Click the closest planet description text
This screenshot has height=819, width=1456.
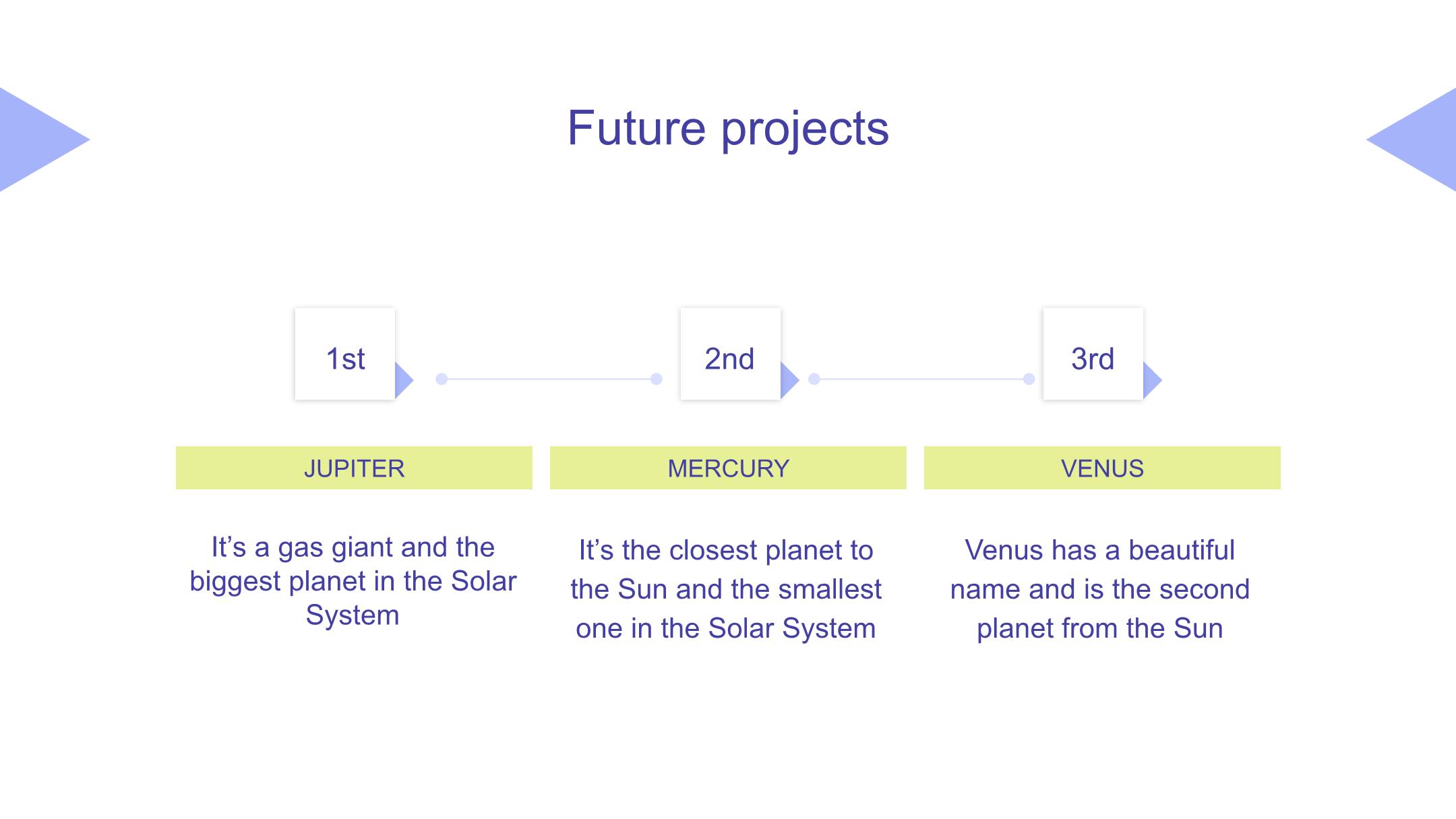click(x=726, y=589)
